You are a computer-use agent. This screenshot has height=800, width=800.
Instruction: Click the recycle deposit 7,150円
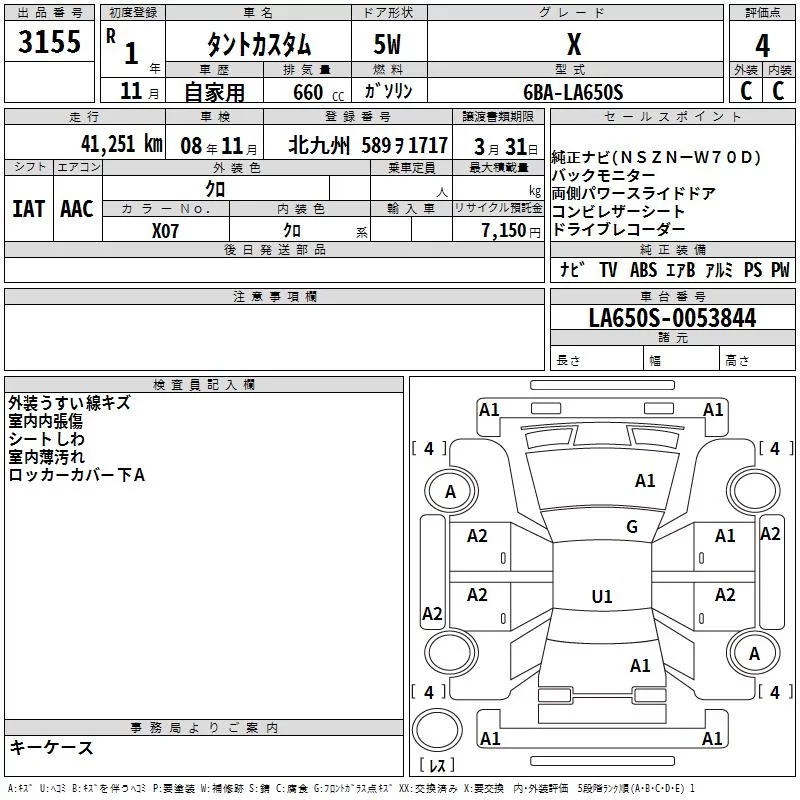(511, 231)
